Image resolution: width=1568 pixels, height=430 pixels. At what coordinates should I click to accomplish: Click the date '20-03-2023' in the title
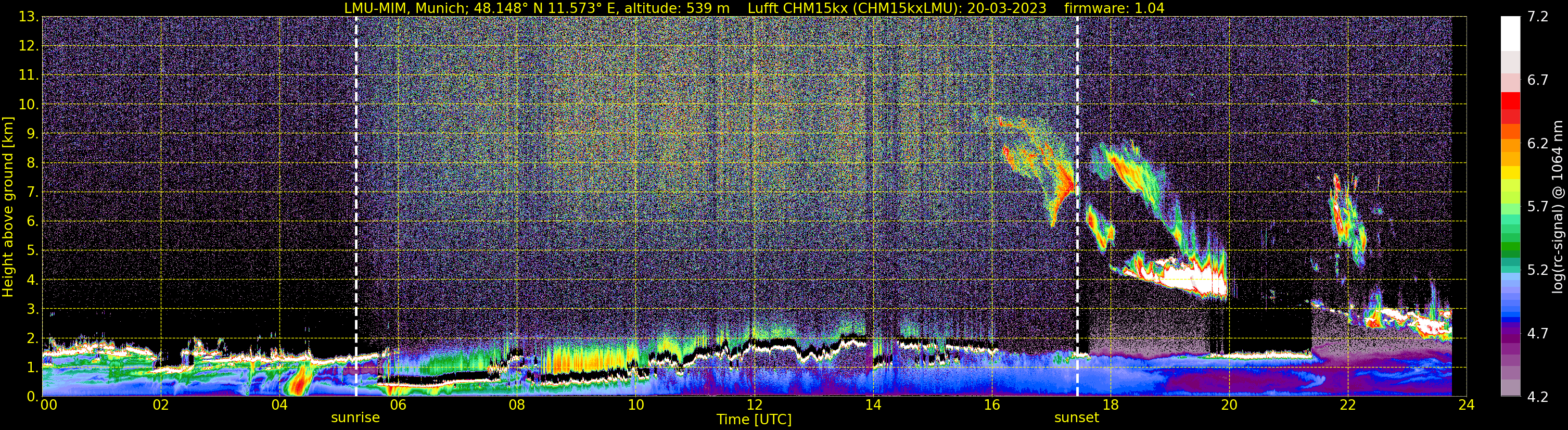(x=1007, y=8)
